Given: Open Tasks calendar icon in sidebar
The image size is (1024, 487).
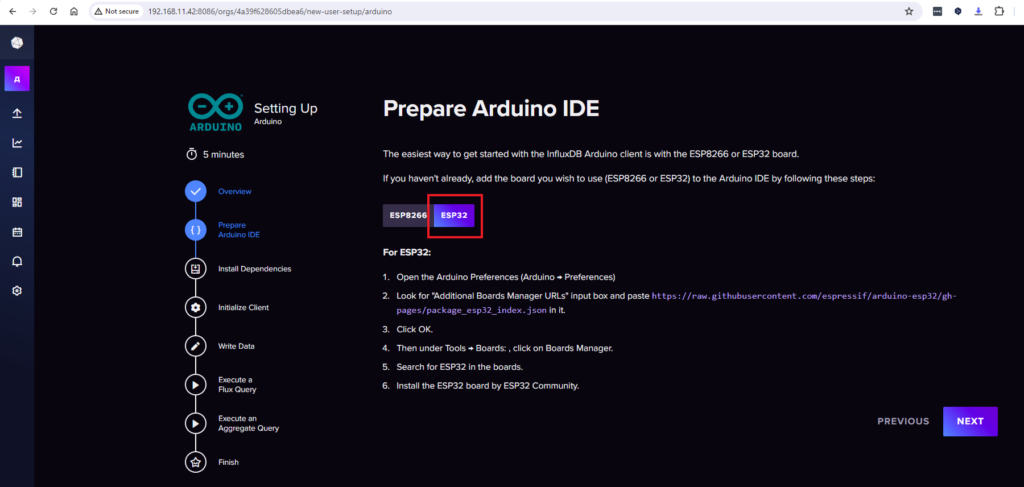Looking at the screenshot, I should (17, 232).
